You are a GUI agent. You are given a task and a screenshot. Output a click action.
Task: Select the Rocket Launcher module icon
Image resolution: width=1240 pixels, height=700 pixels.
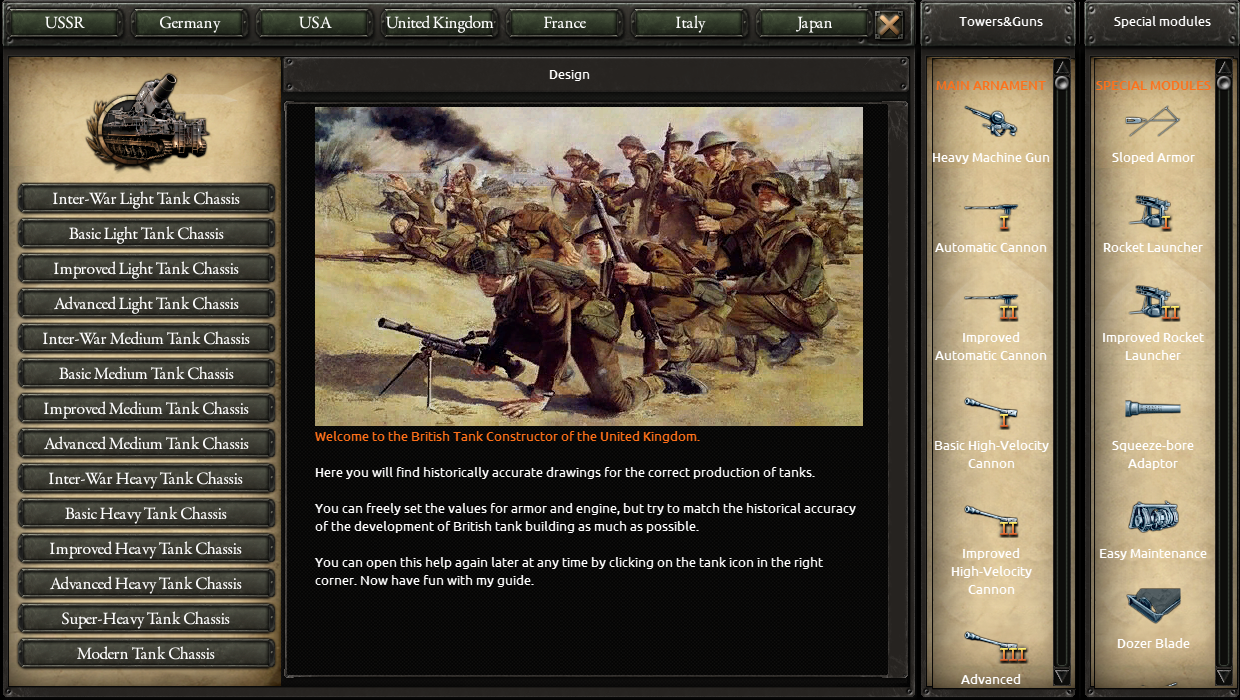[x=1153, y=213]
